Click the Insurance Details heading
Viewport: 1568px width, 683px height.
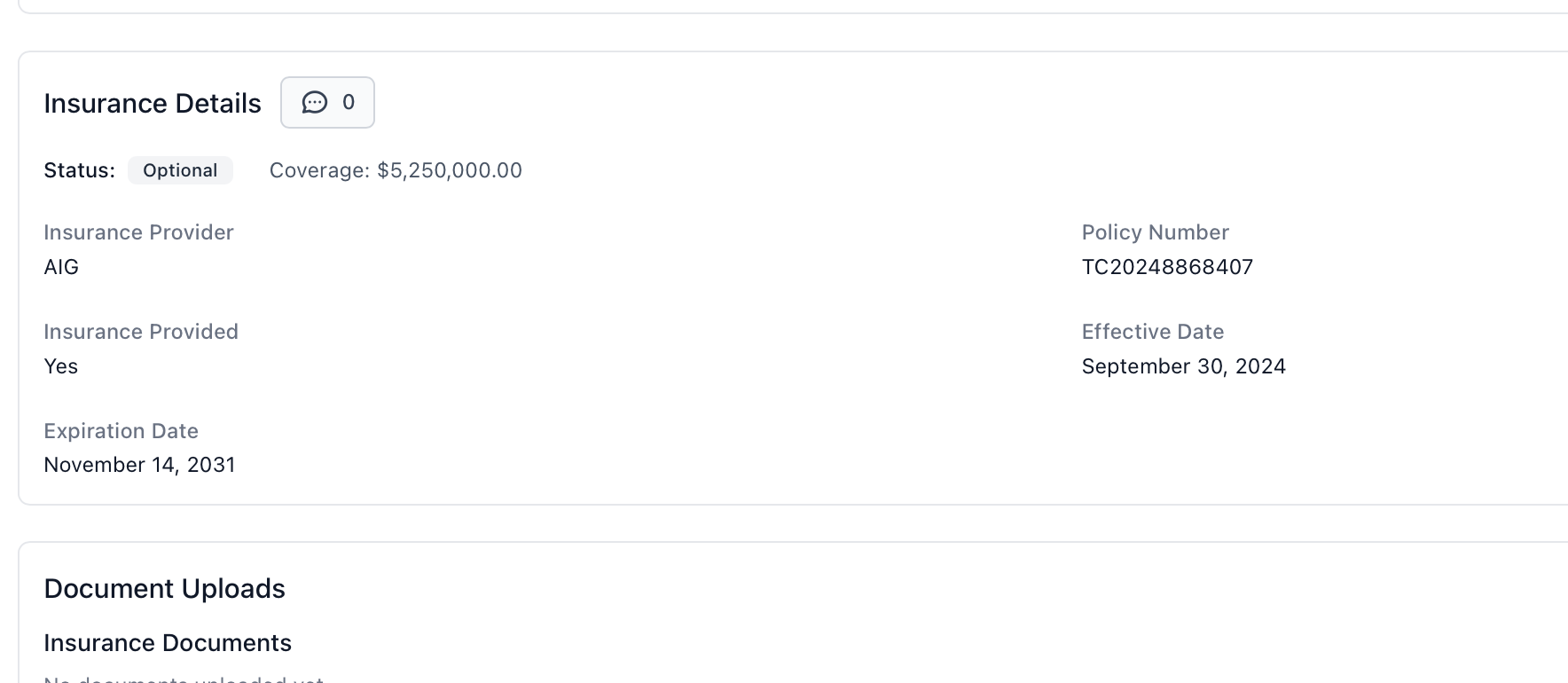[153, 104]
